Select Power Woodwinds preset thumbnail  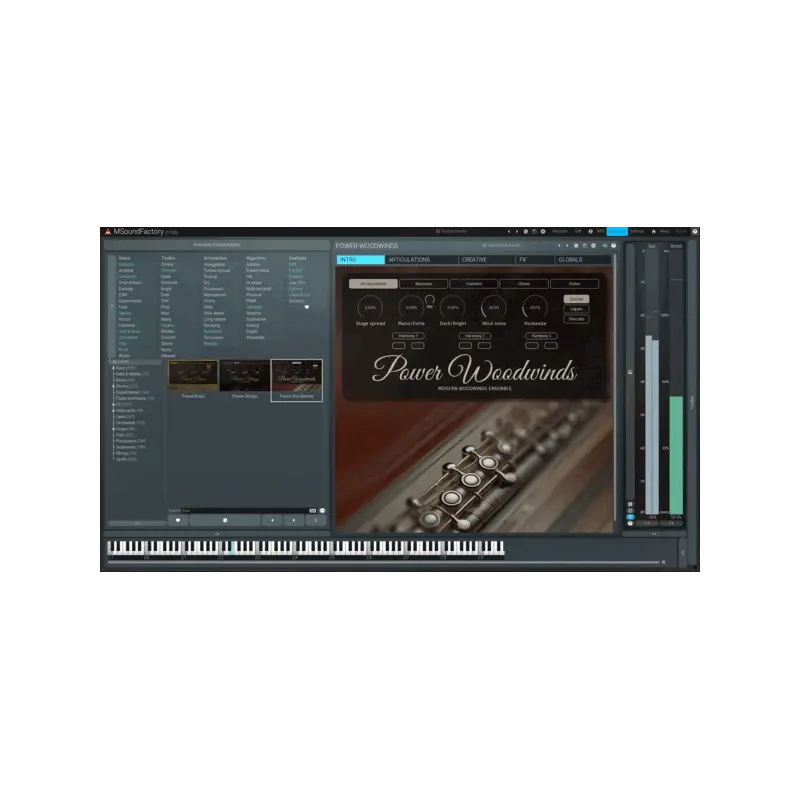[296, 380]
